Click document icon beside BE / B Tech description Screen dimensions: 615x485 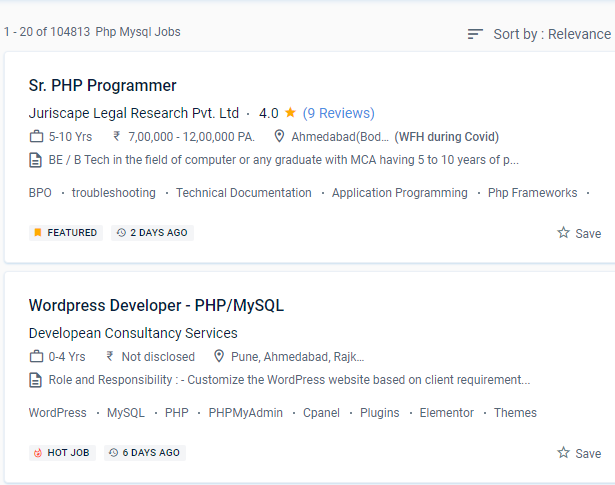pos(36,160)
